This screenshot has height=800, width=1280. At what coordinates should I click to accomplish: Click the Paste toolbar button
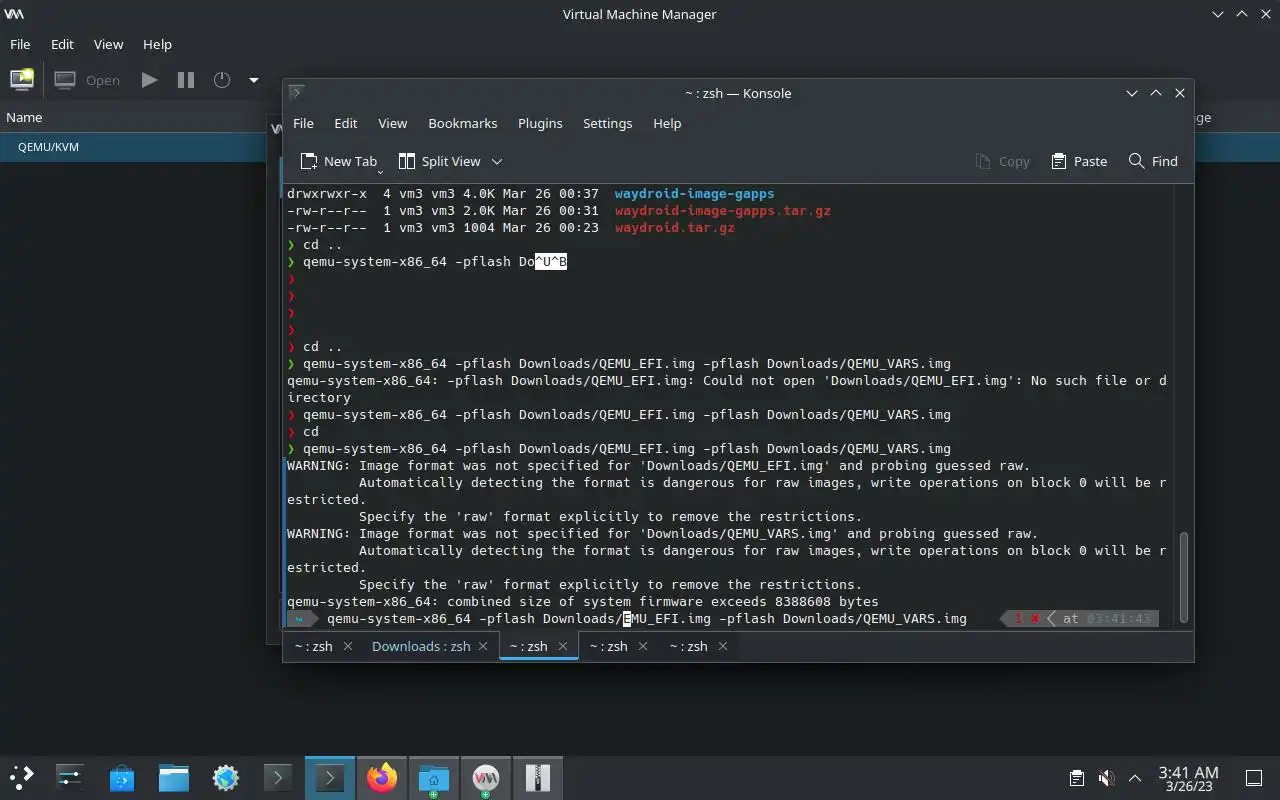click(1079, 161)
